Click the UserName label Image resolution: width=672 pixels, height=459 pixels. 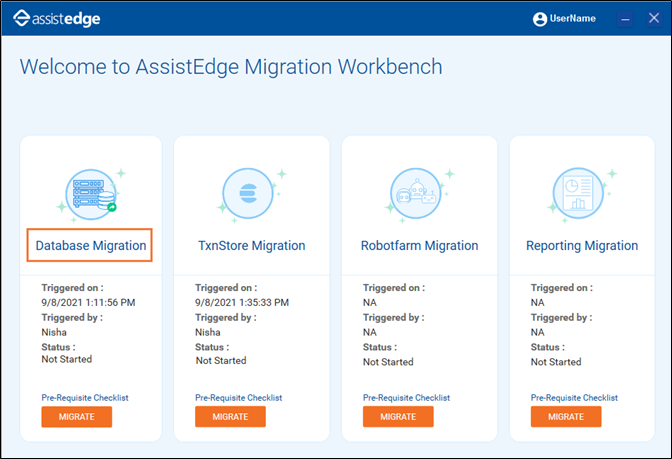pyautogui.click(x=573, y=18)
